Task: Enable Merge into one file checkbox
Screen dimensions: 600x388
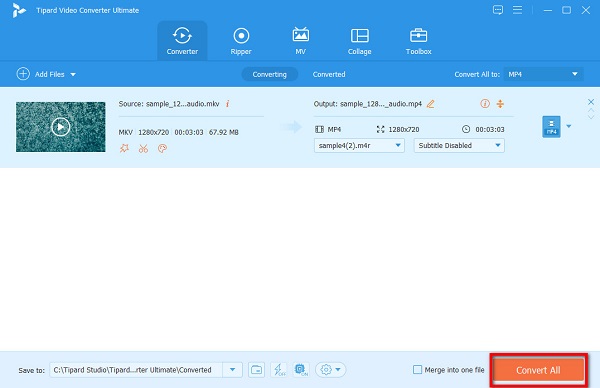Action: click(417, 370)
